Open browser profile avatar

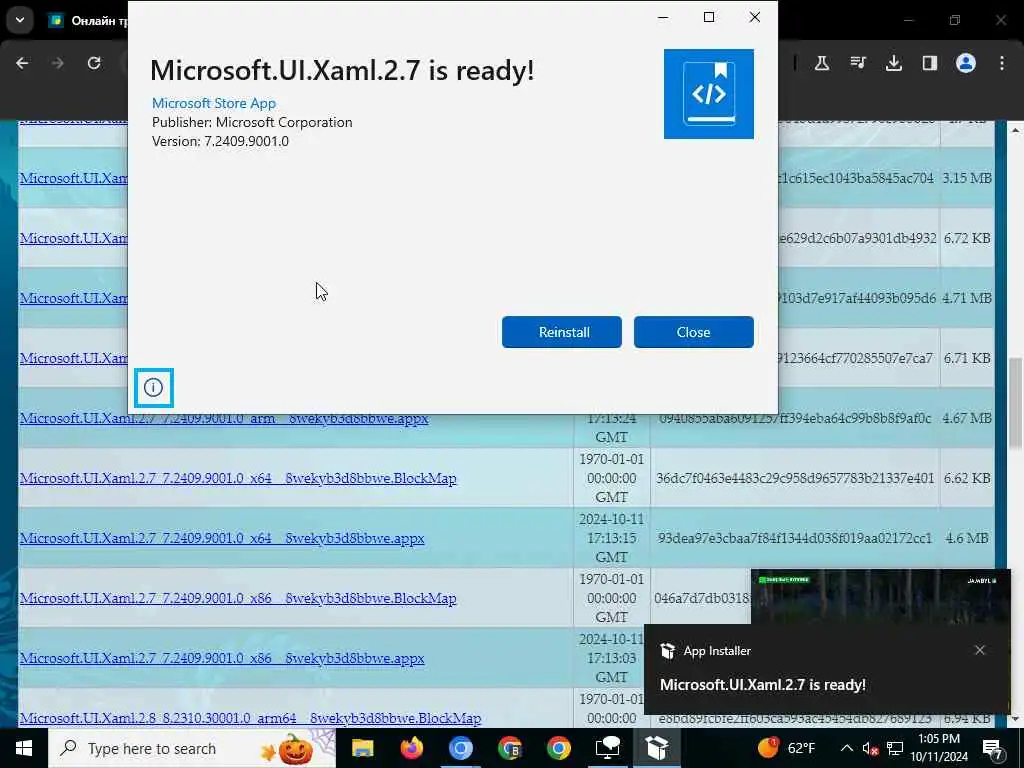pos(966,63)
